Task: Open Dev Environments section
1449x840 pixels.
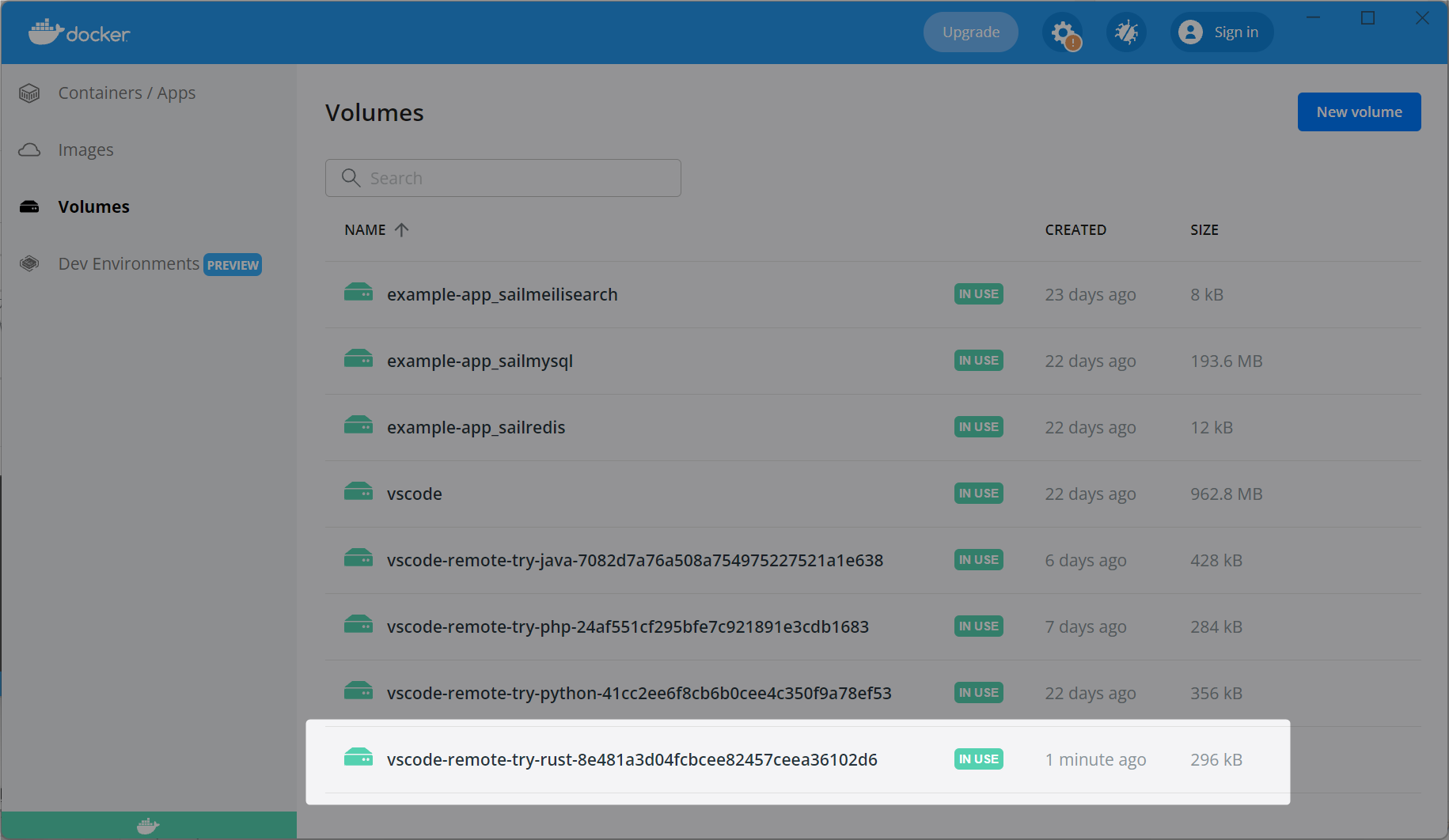Action: (x=129, y=264)
